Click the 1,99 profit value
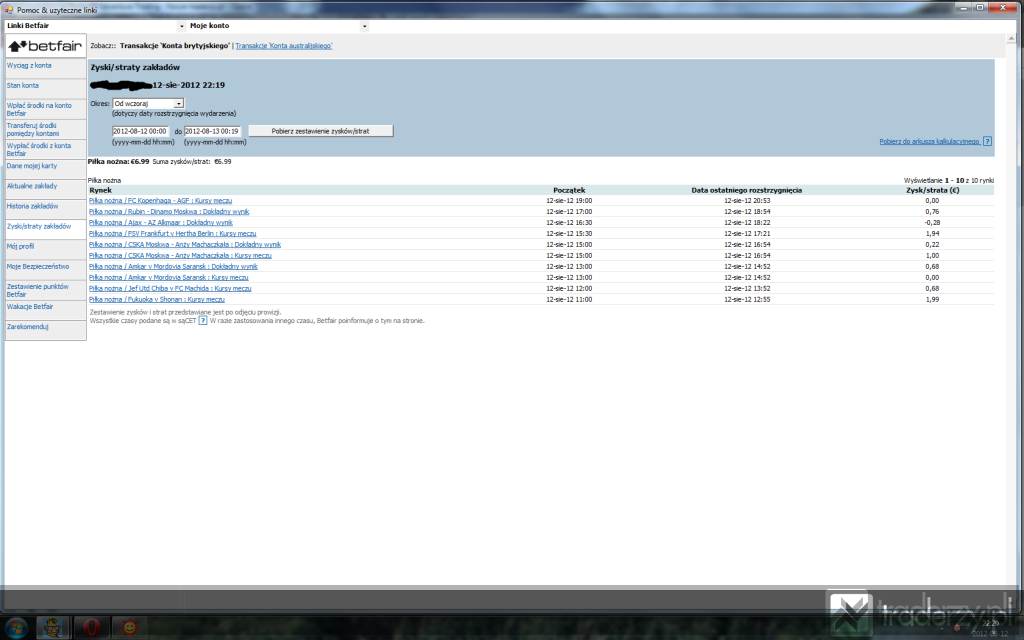Image resolution: width=1024 pixels, height=640 pixels. (x=932, y=300)
